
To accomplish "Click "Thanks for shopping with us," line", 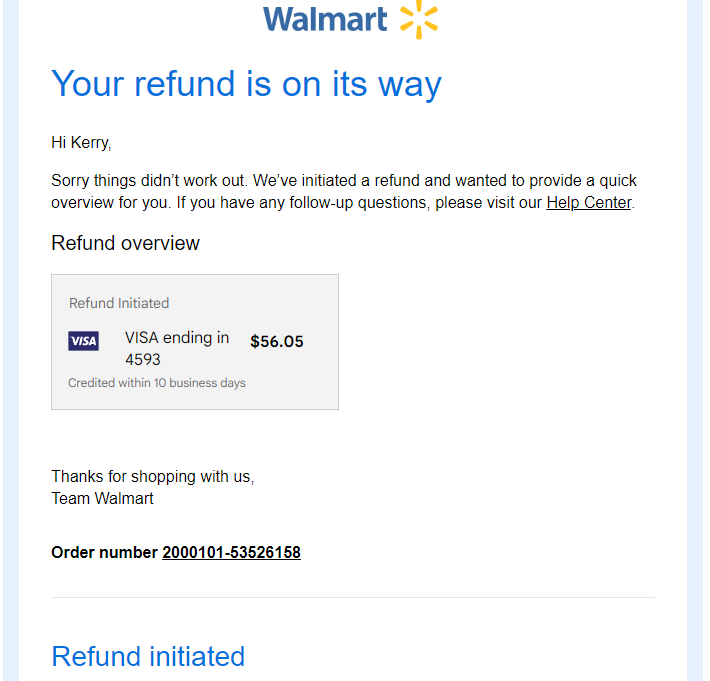I will [153, 477].
